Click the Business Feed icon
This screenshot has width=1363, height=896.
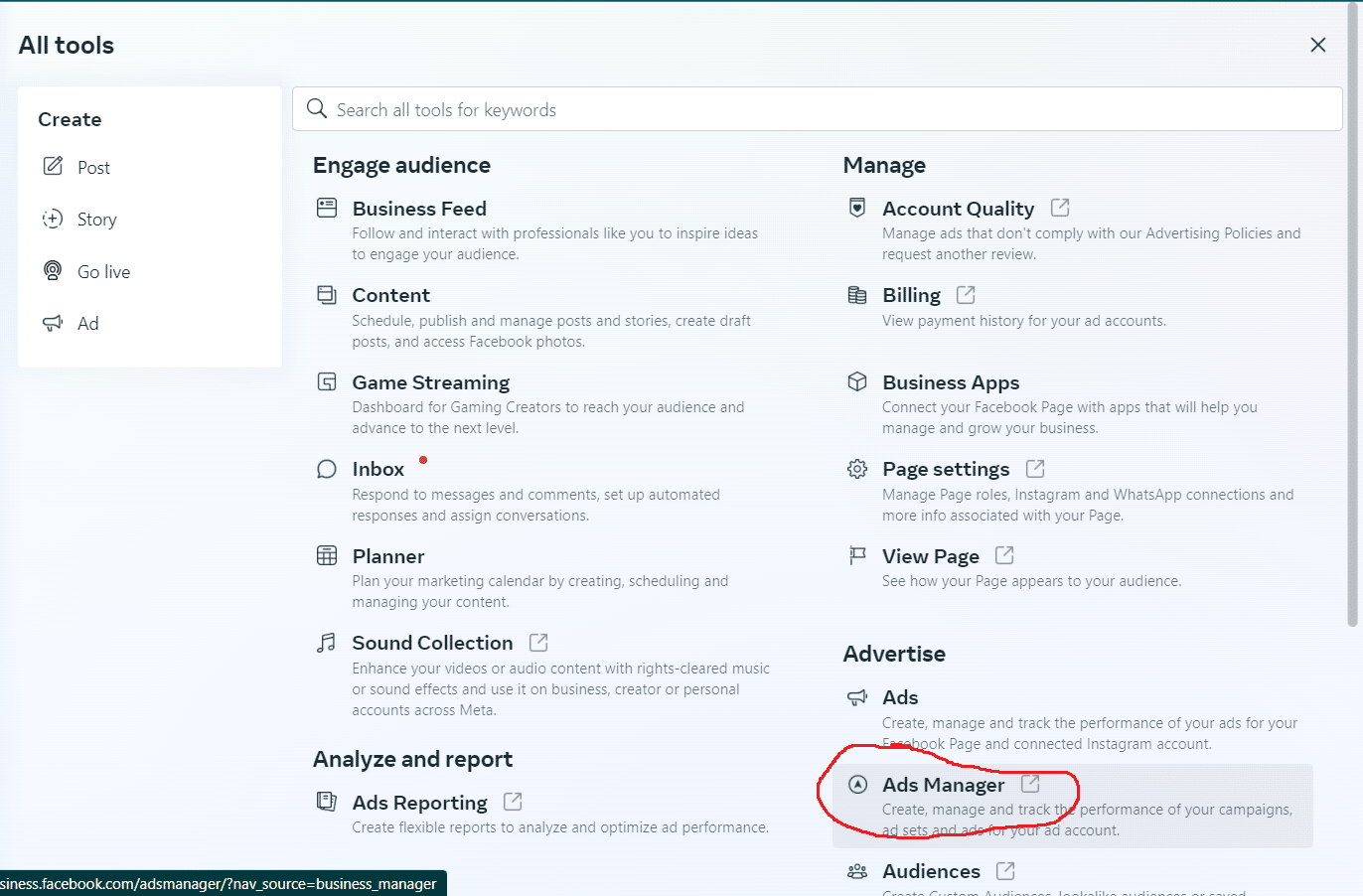327,208
